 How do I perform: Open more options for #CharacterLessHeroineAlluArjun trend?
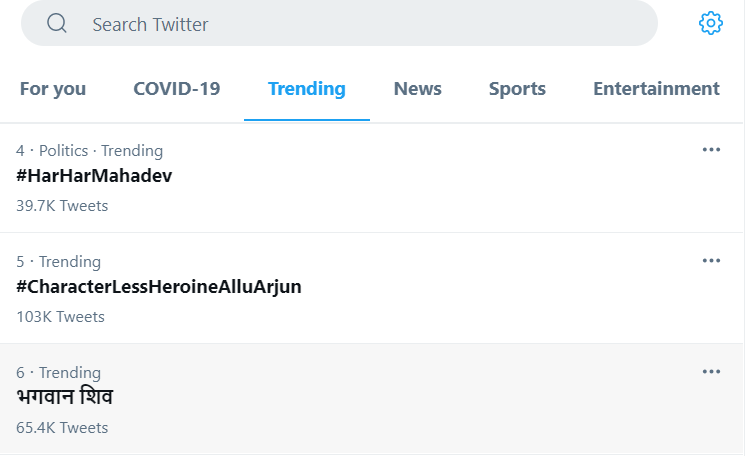tap(711, 261)
